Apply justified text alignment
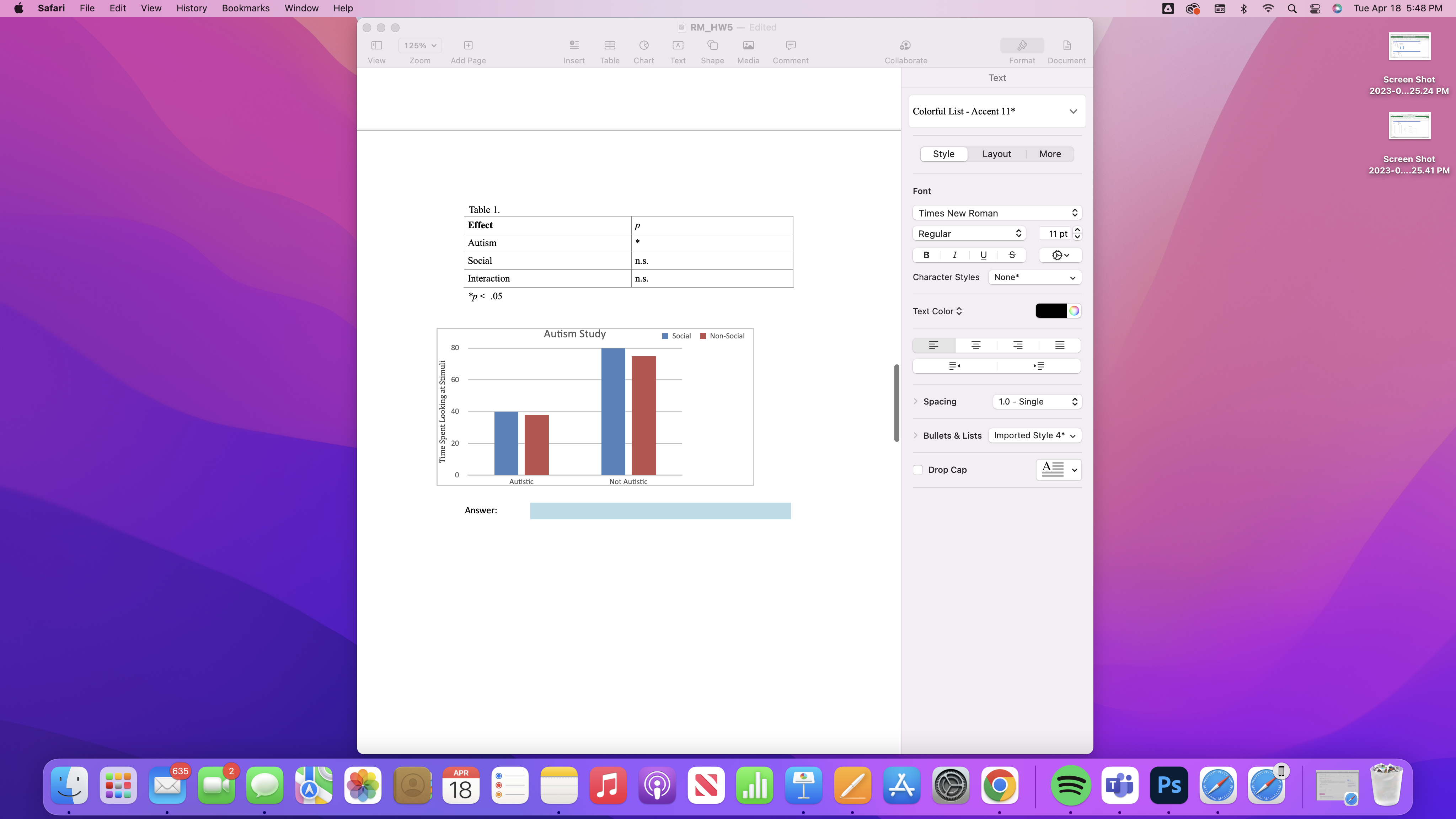Screen dimensions: 1456x819 coord(1060,346)
